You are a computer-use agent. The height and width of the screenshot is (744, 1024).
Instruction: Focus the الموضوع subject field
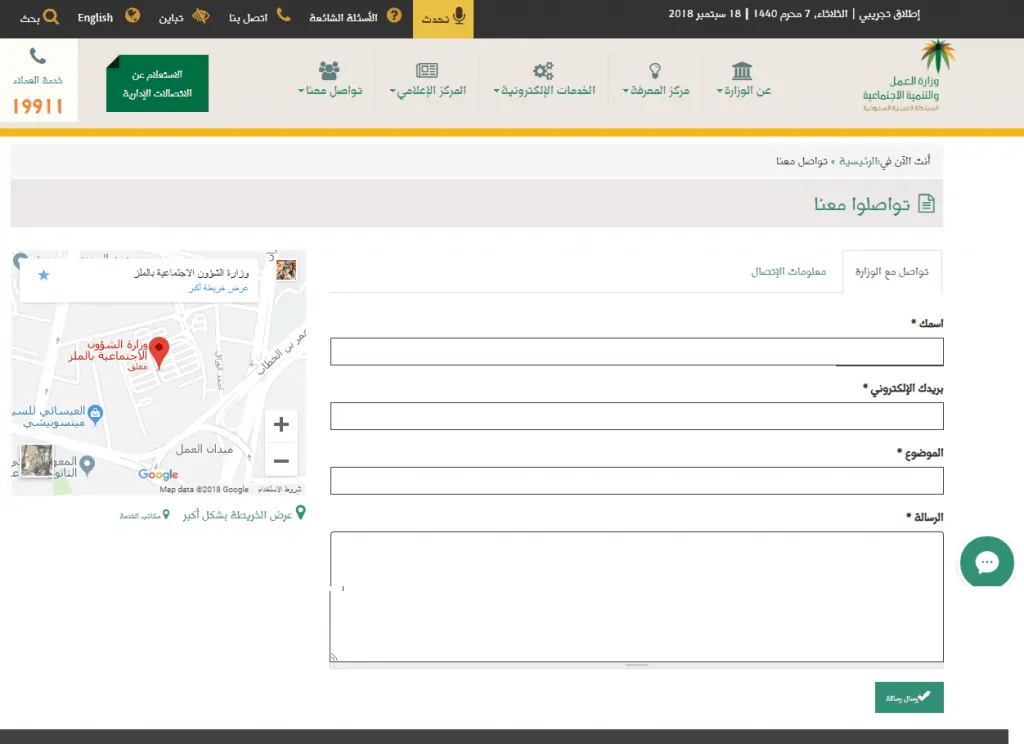click(x=637, y=481)
